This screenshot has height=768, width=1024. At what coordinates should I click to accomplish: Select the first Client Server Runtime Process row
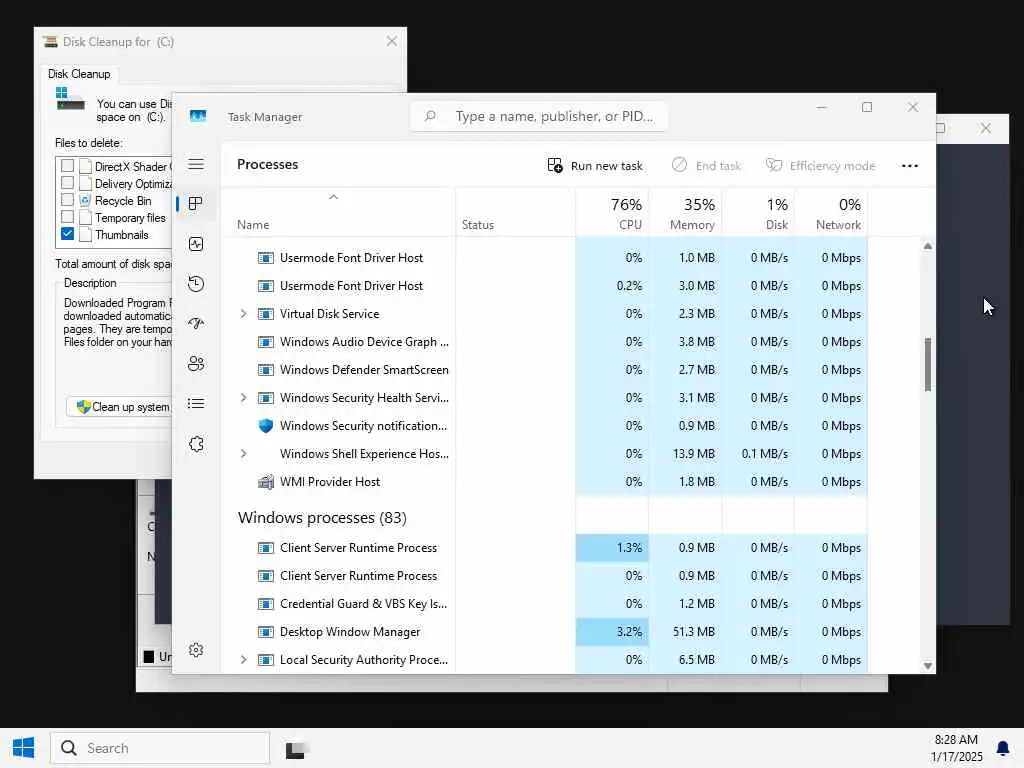point(545,548)
